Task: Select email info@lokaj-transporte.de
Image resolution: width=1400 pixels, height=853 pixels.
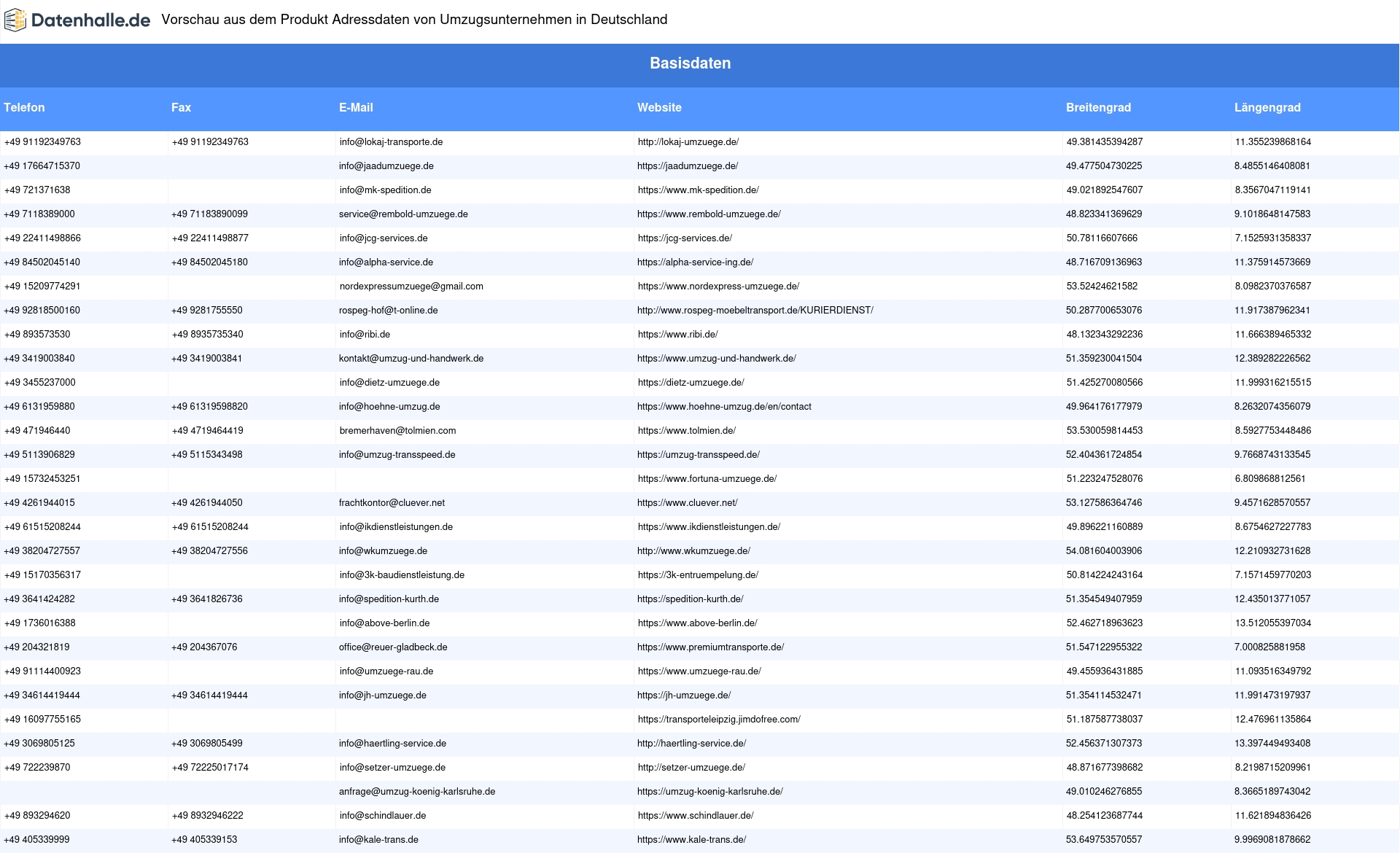Action: click(391, 142)
